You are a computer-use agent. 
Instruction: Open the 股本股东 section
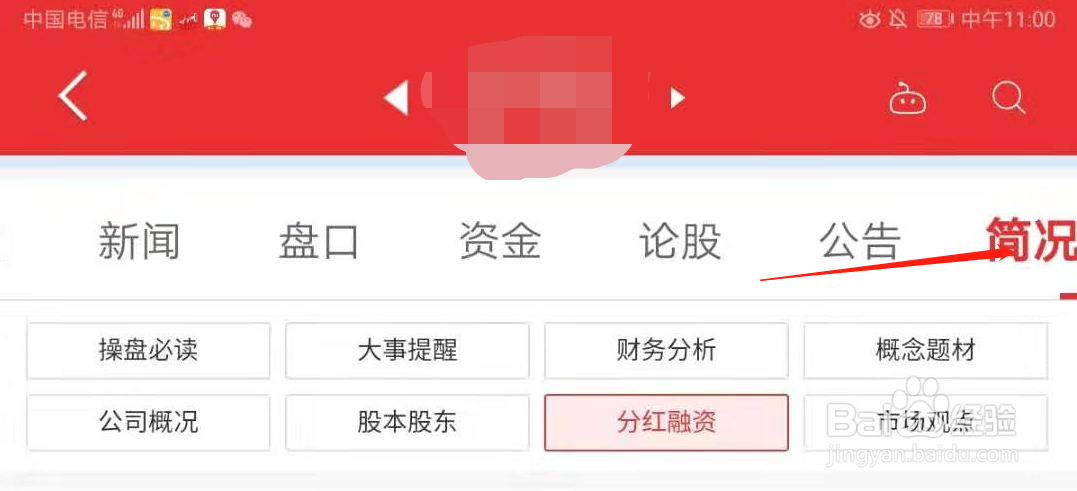(407, 422)
